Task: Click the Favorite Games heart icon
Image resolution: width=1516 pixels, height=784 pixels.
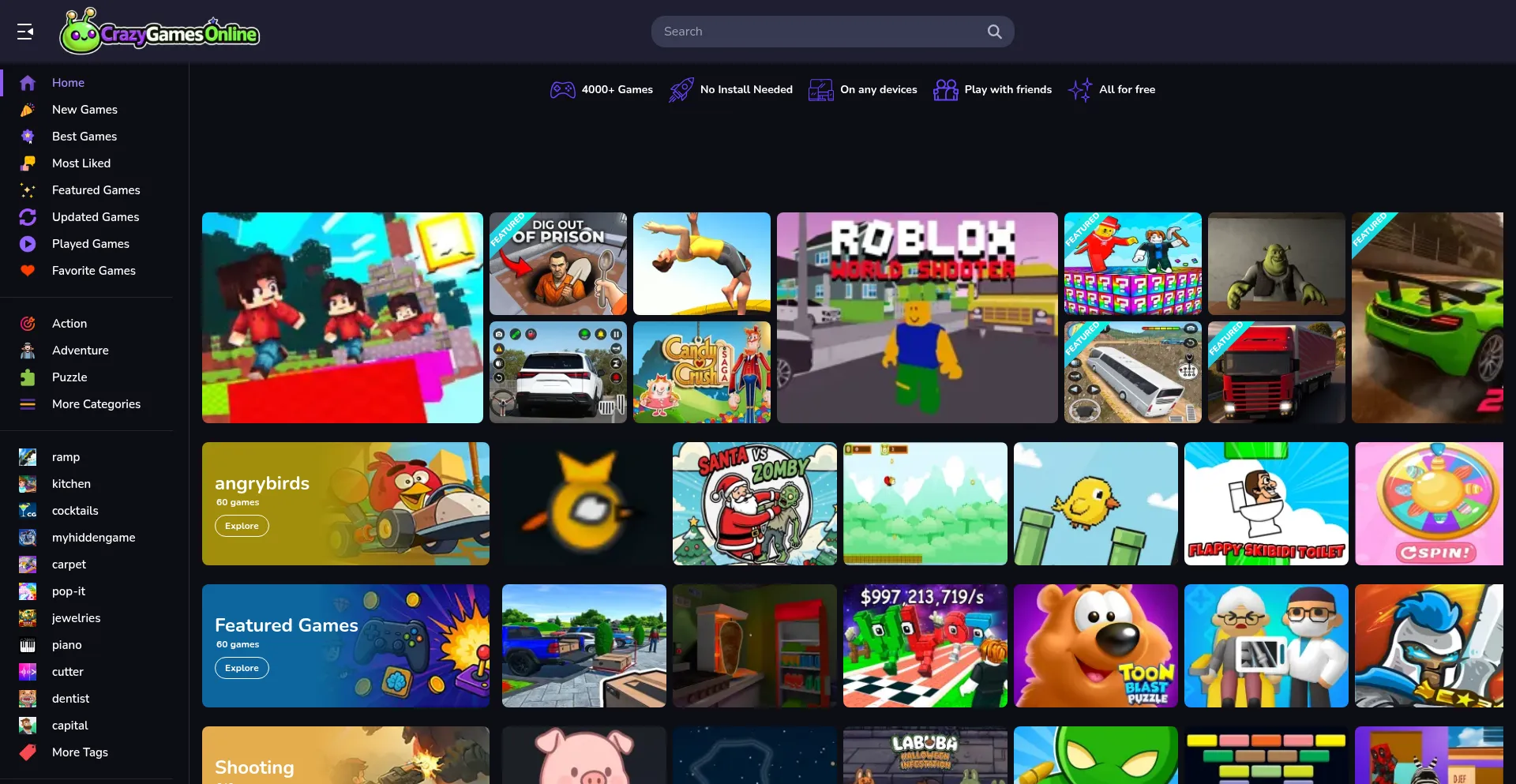Action: (28, 271)
